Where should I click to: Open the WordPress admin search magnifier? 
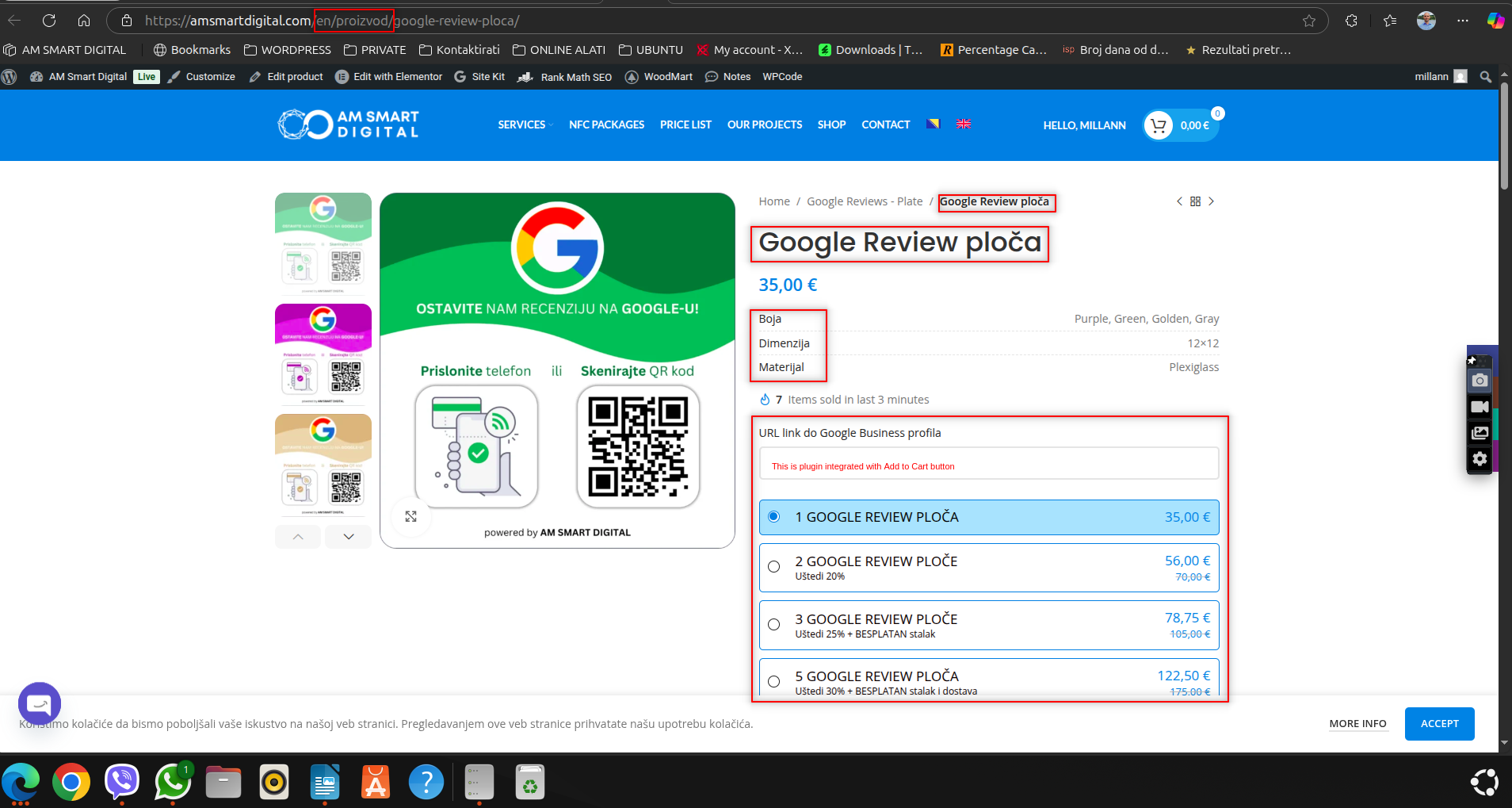click(x=1486, y=77)
